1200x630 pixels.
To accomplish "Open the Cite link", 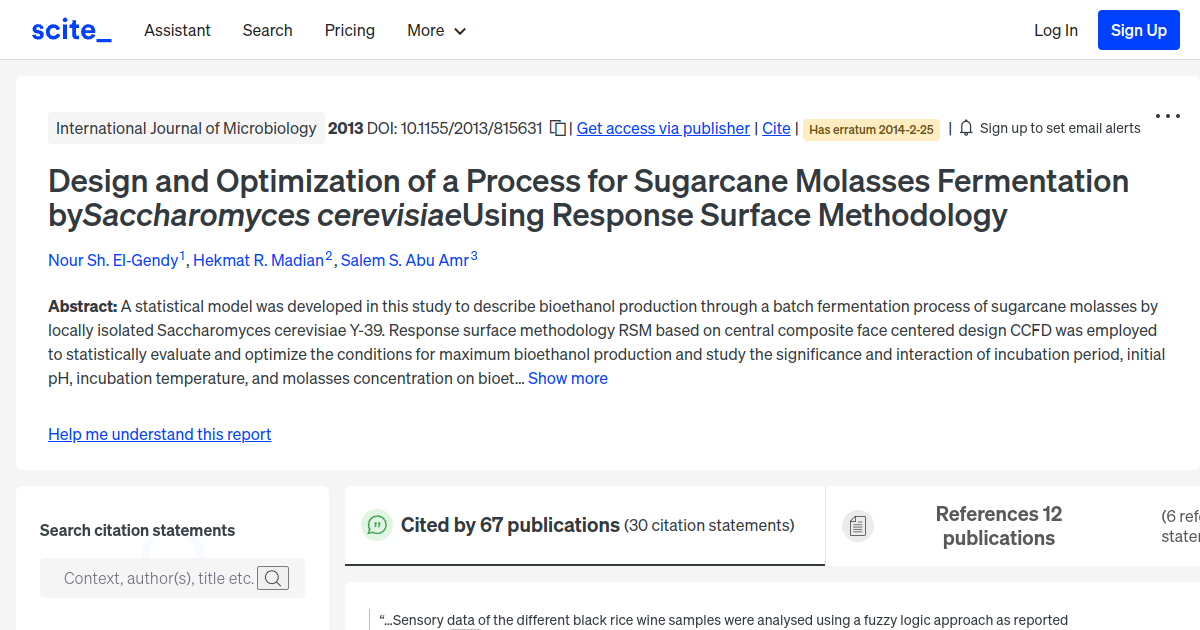I will point(776,128).
